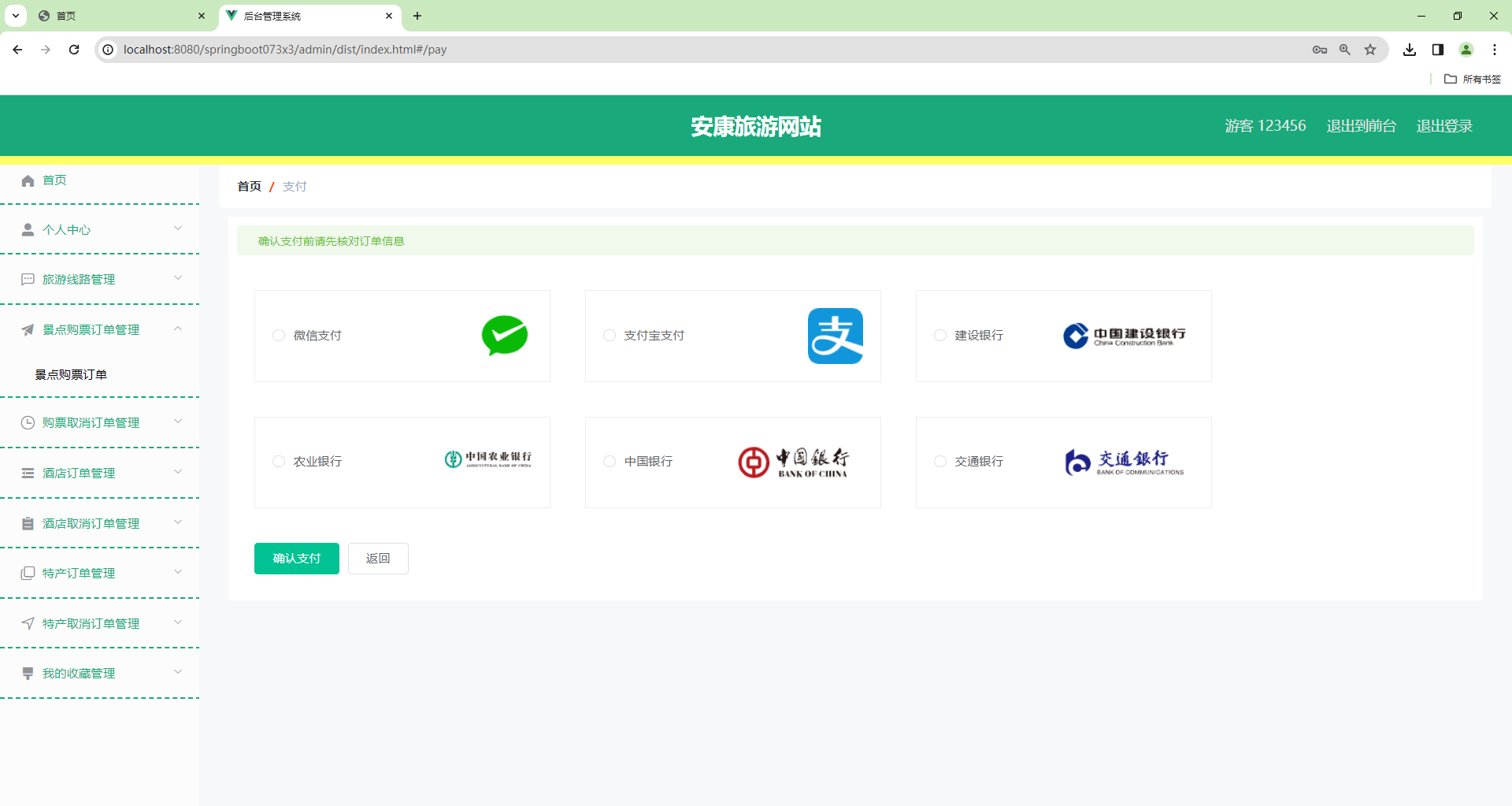
Task: Expand 特产订单管理 with its chevron
Action: [x=178, y=572]
